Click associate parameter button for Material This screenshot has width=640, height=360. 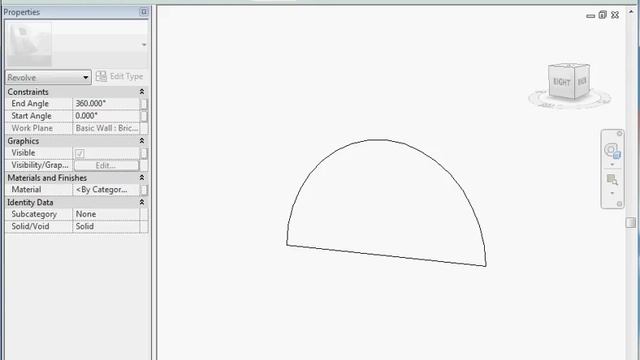(144, 190)
